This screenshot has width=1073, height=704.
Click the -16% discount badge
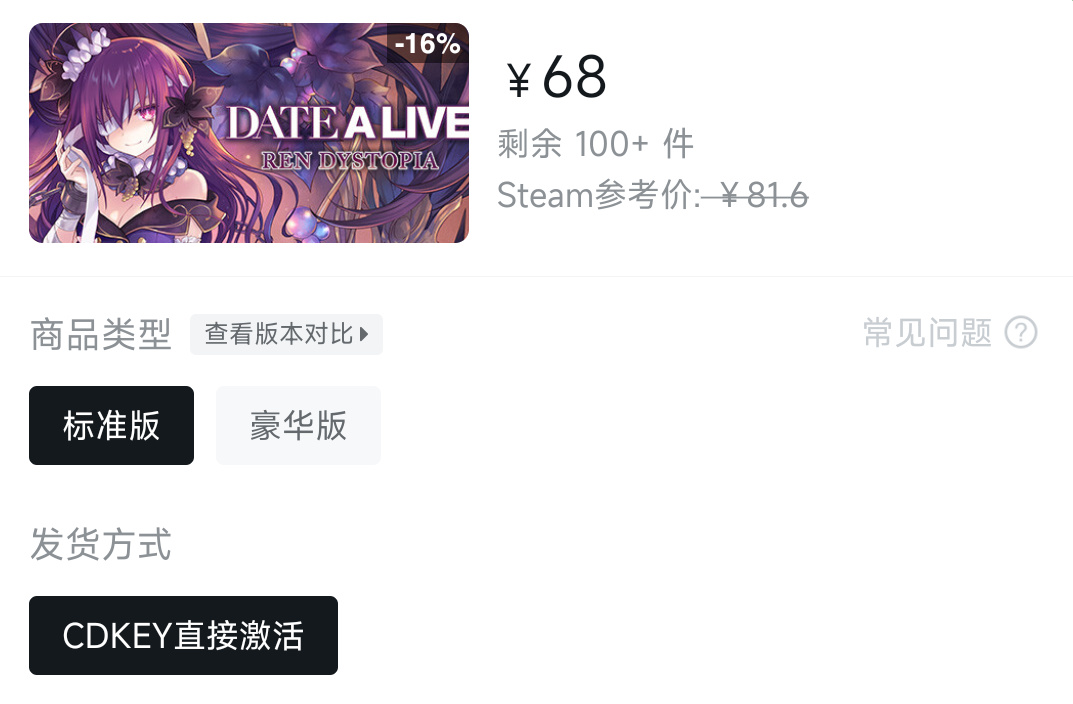(428, 43)
